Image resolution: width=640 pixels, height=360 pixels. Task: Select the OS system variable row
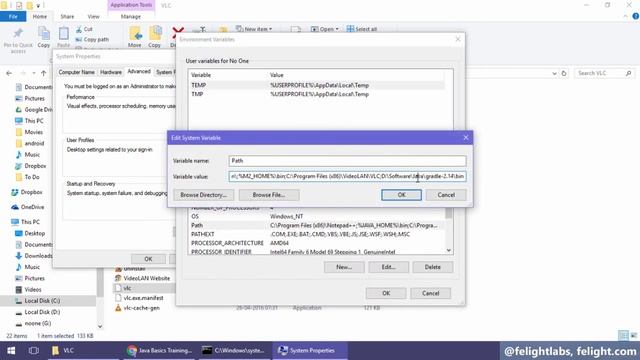click(317, 216)
